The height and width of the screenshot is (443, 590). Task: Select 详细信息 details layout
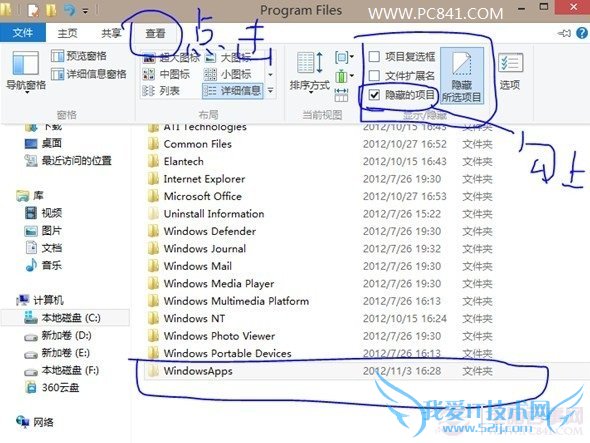click(x=232, y=91)
